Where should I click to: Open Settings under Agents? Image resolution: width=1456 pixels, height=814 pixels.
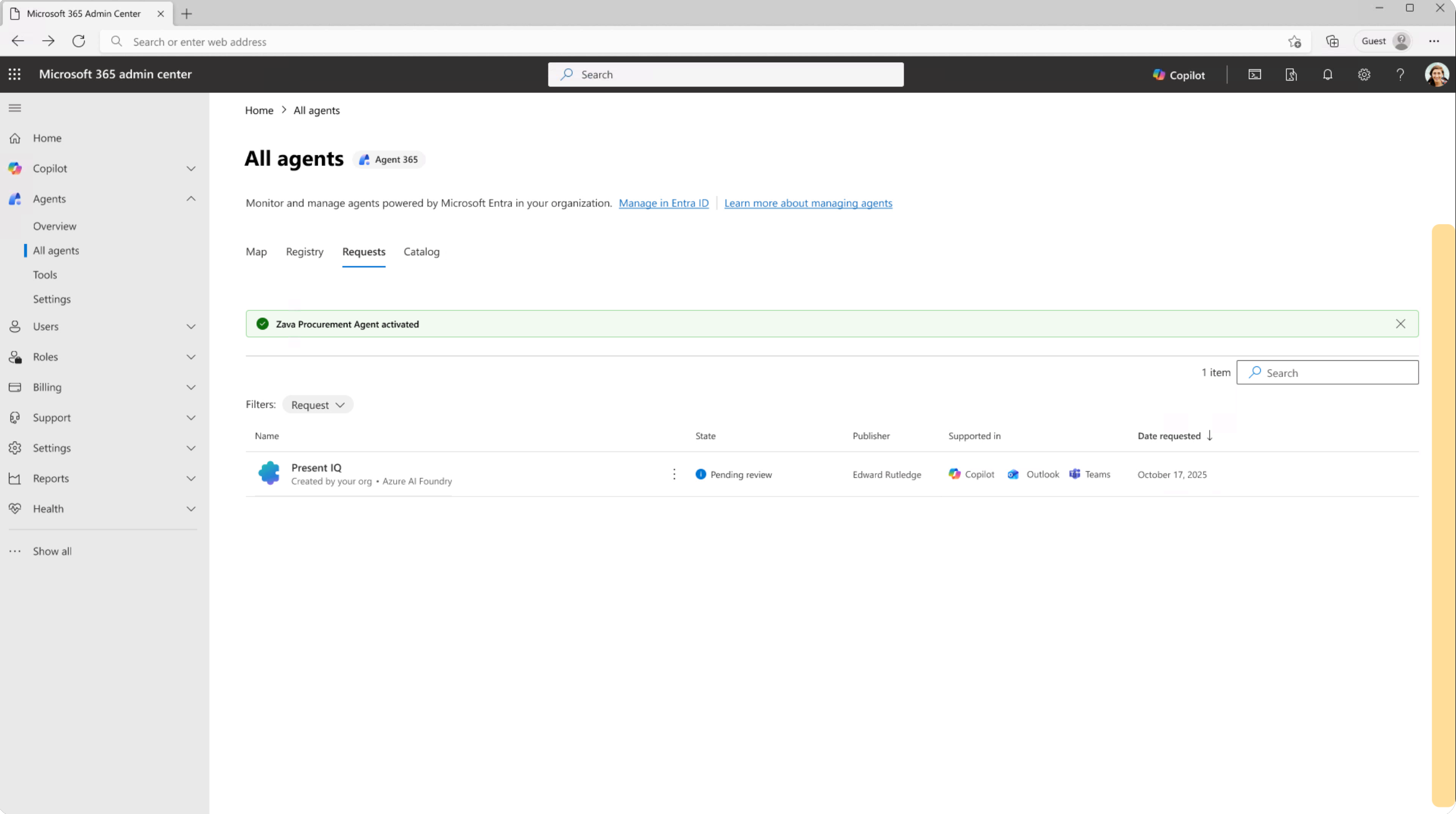(52, 299)
